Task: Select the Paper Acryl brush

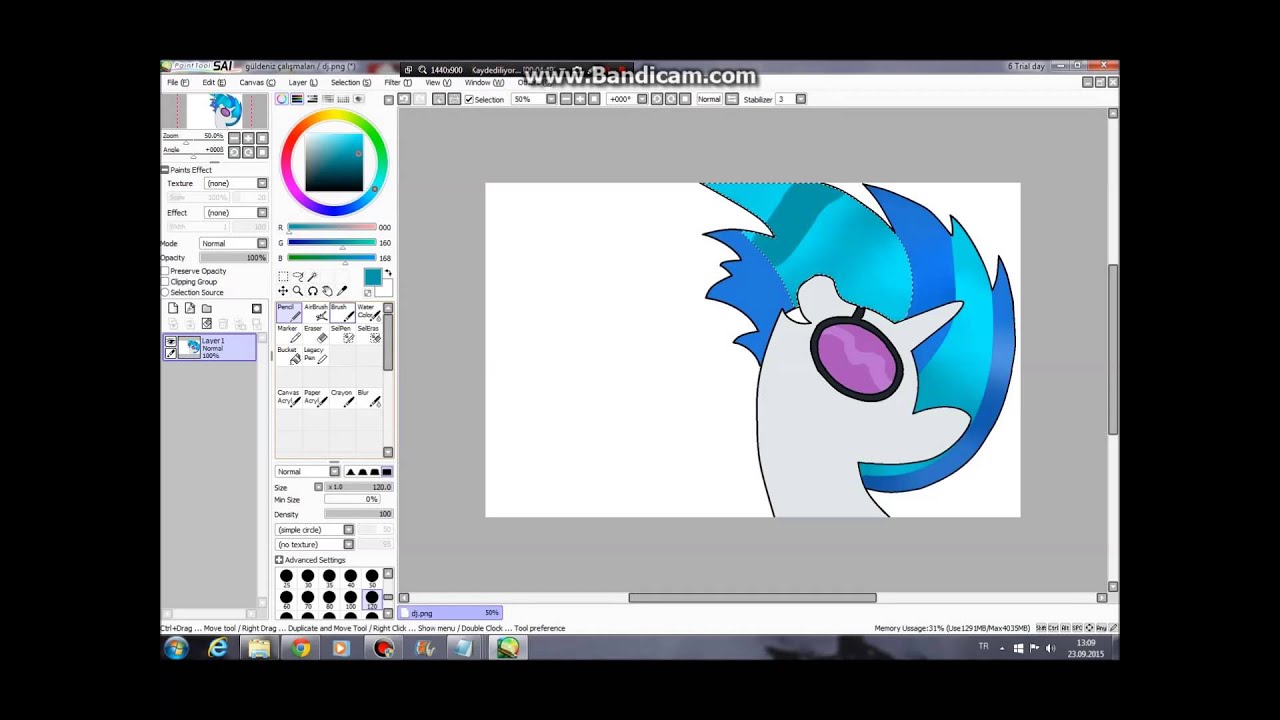Action: click(x=316, y=398)
